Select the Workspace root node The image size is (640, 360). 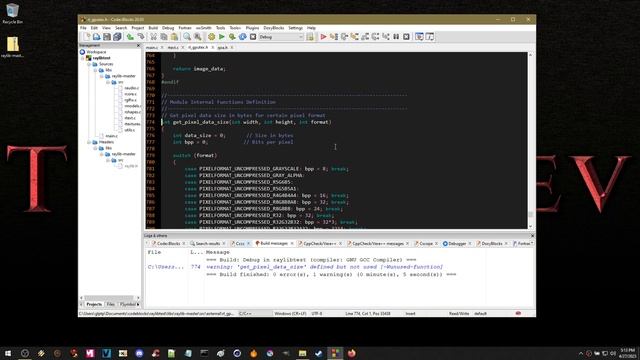(x=96, y=52)
